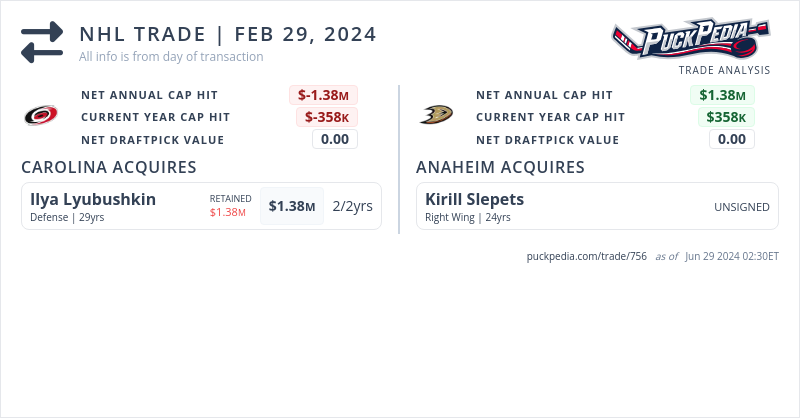The height and width of the screenshot is (418, 800).
Task: Open Ilya Lyubushkin player card
Action: [x=93, y=199]
